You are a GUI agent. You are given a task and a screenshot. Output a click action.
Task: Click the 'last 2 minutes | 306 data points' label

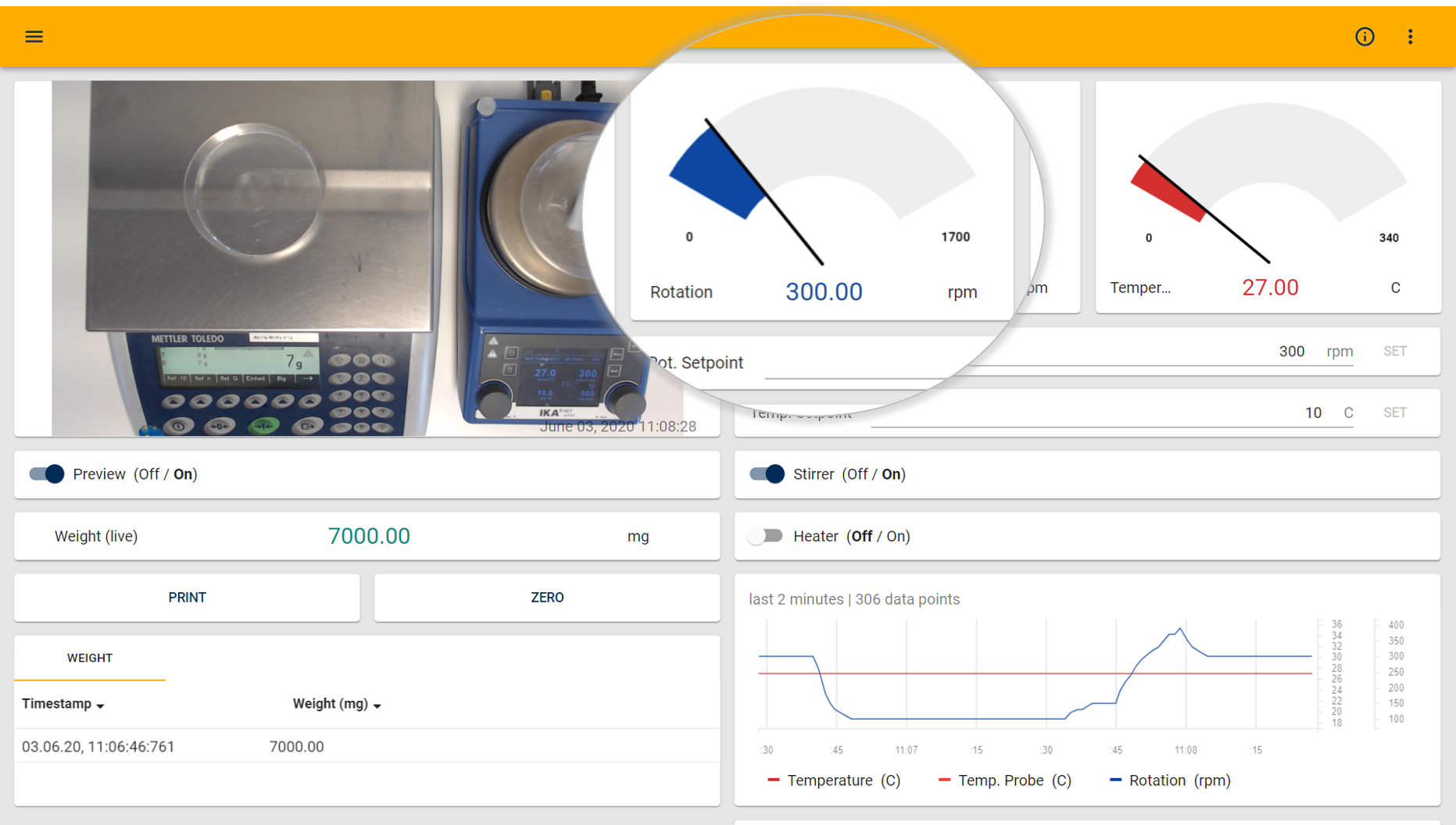pyautogui.click(x=854, y=599)
